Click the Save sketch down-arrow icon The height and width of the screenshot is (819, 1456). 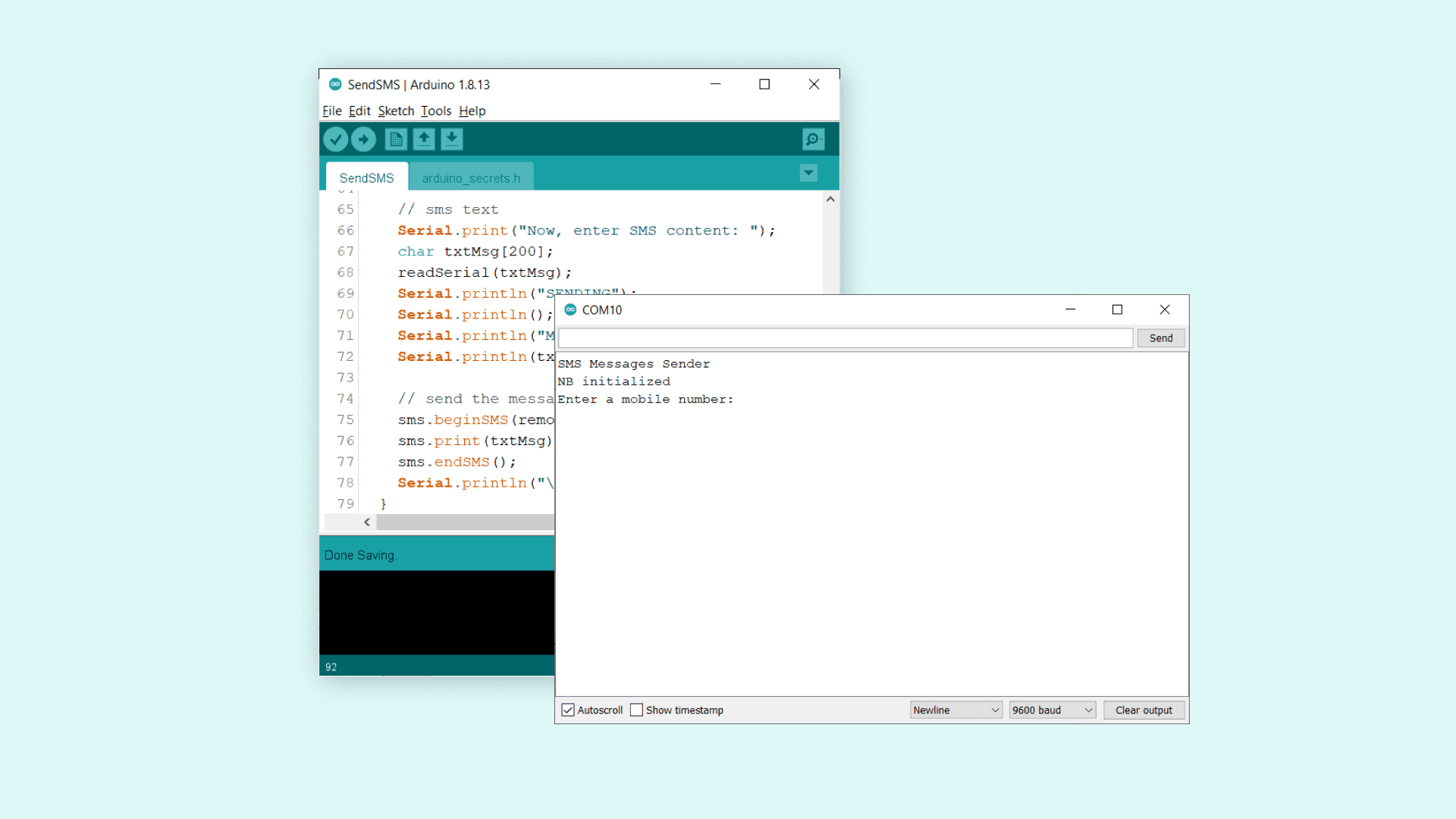point(452,140)
